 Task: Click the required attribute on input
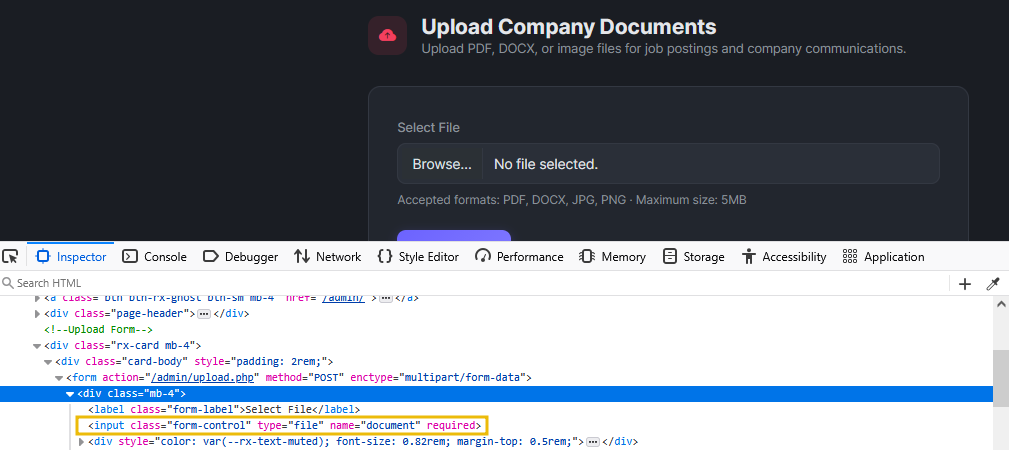pos(450,426)
